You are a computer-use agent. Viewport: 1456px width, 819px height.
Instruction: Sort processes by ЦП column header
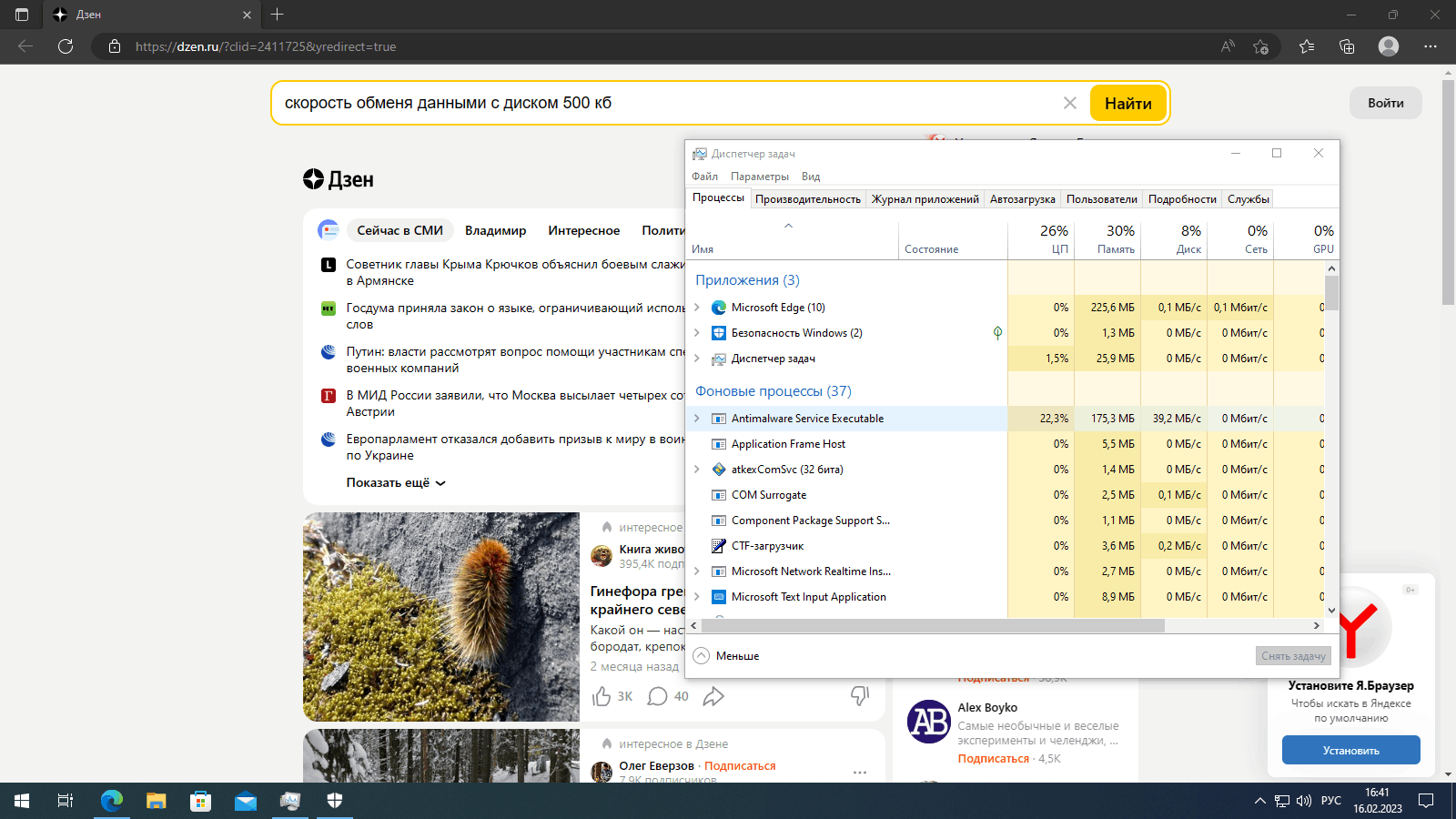click(x=1041, y=239)
